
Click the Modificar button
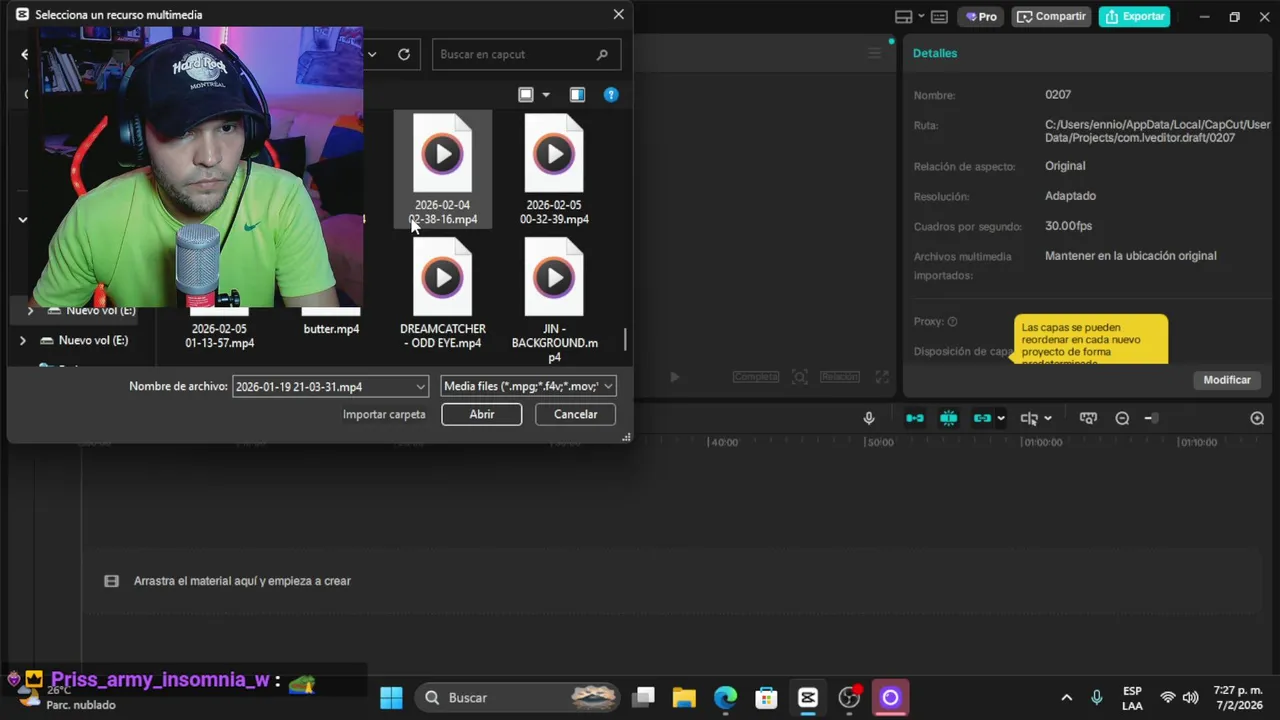(x=1227, y=380)
